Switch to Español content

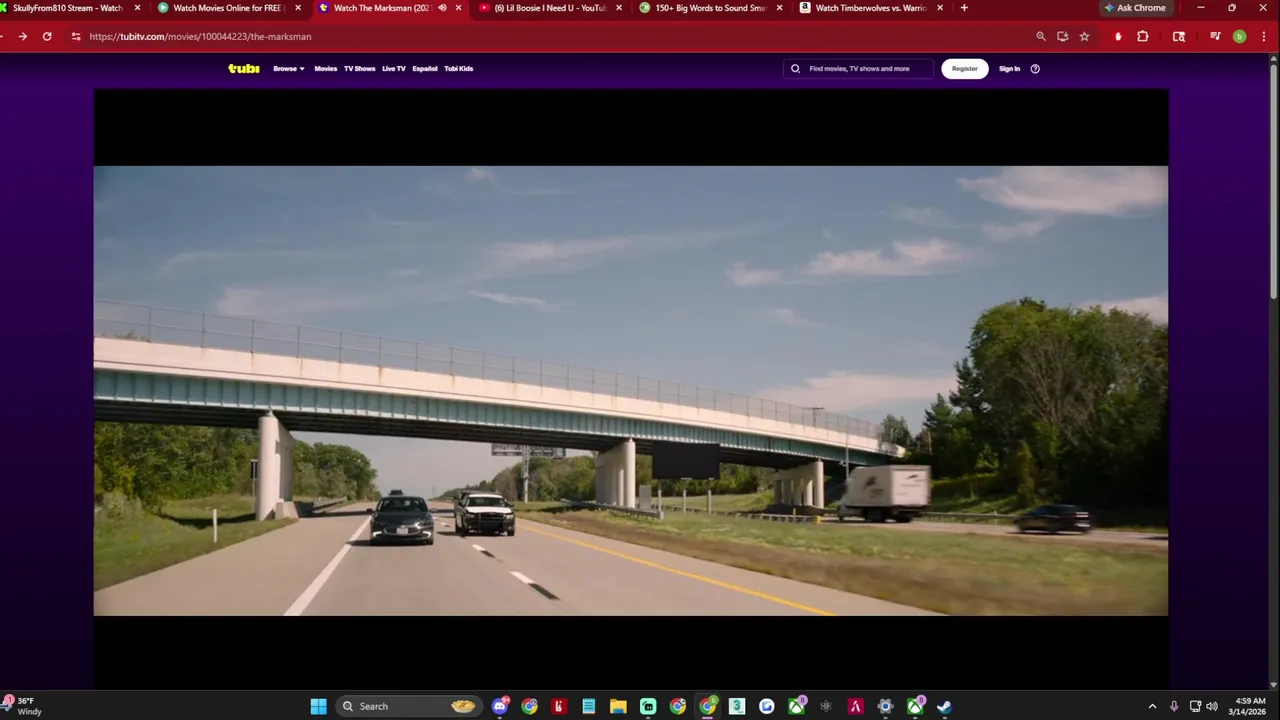coord(425,69)
